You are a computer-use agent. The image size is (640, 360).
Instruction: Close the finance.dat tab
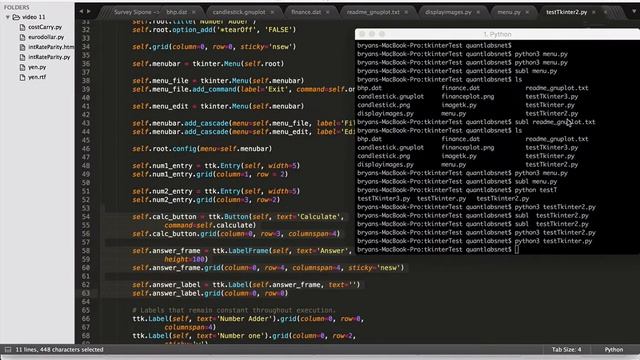[327, 12]
